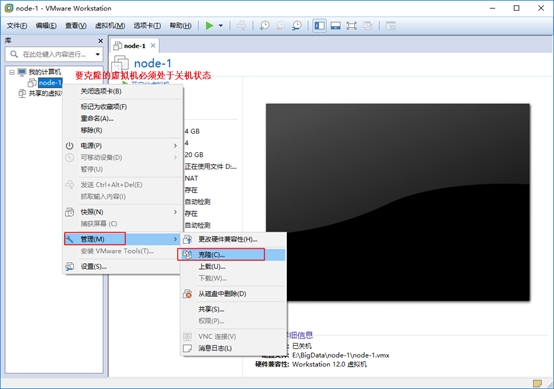Choose 设置(S)... in context menu
This screenshot has width=554, height=389.
point(123,266)
